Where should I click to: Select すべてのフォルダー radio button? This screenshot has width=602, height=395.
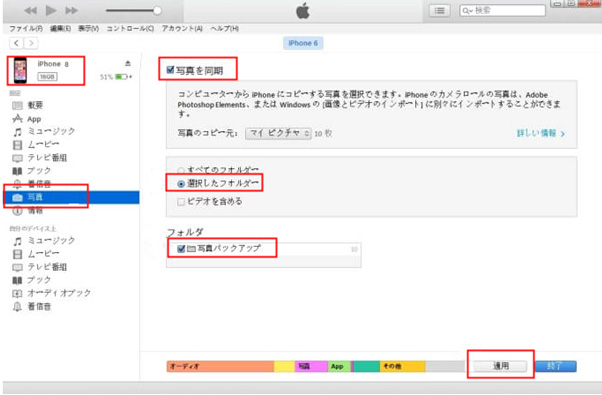180,170
